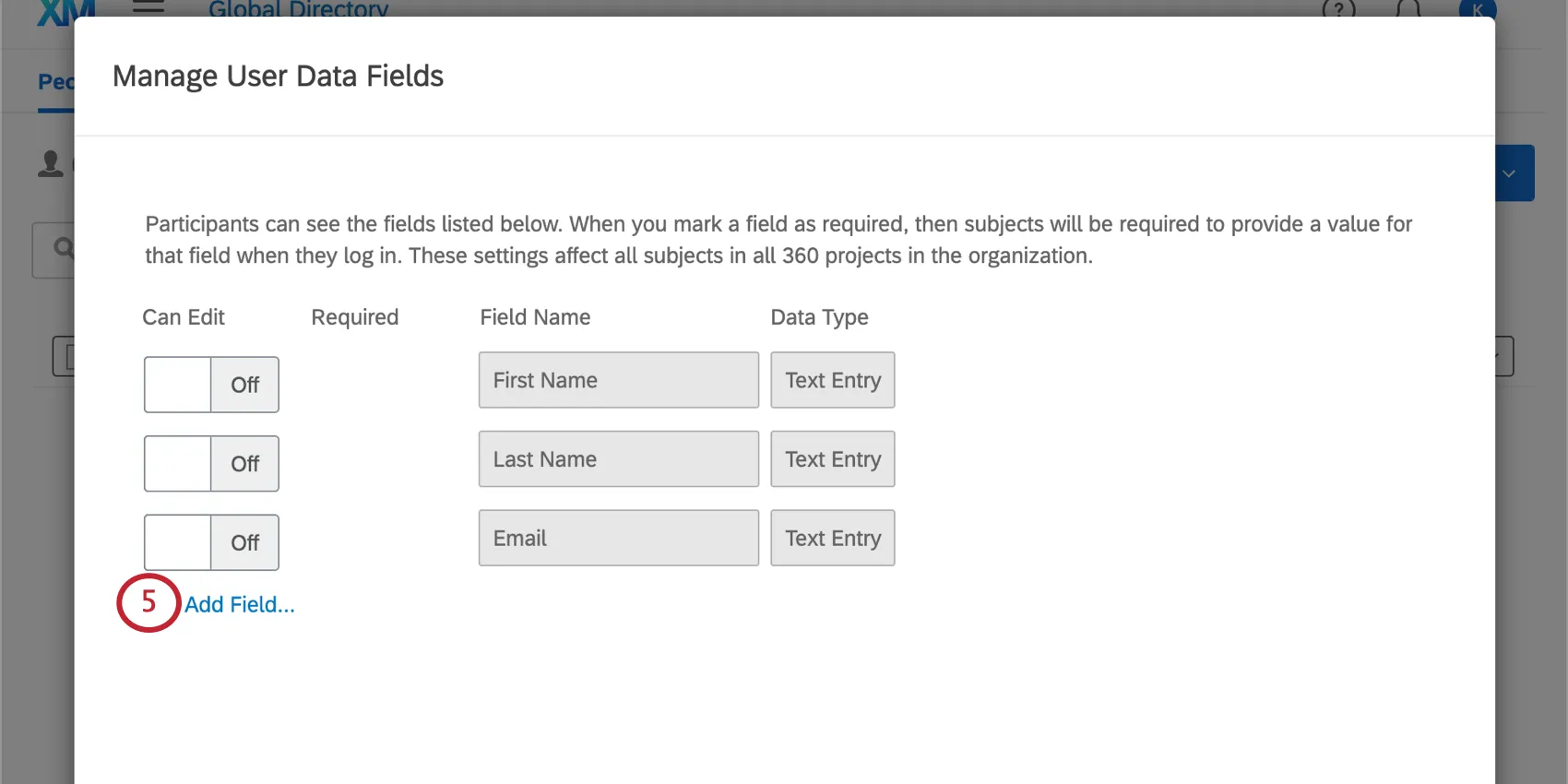Screen dimensions: 1568x784
Task: Open the notifications bell
Action: click(1408, 10)
